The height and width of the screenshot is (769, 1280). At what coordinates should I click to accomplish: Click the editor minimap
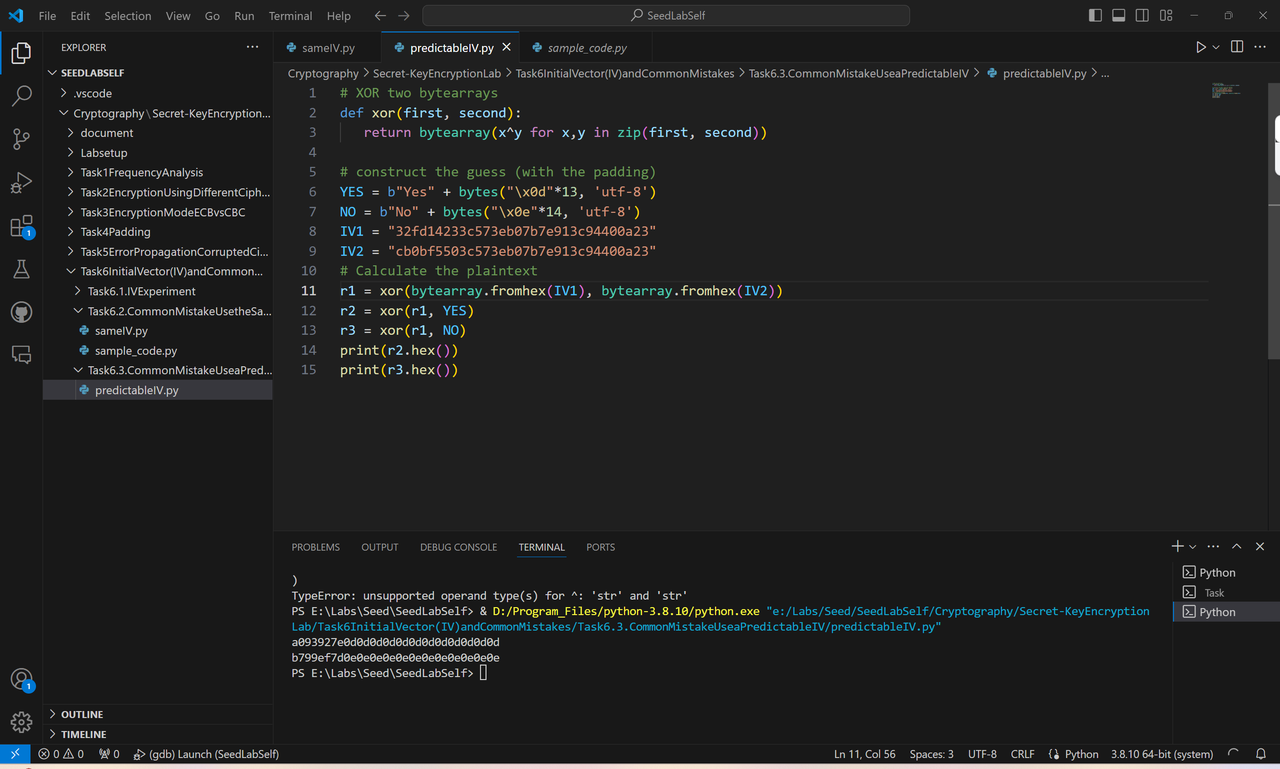coord(1225,90)
